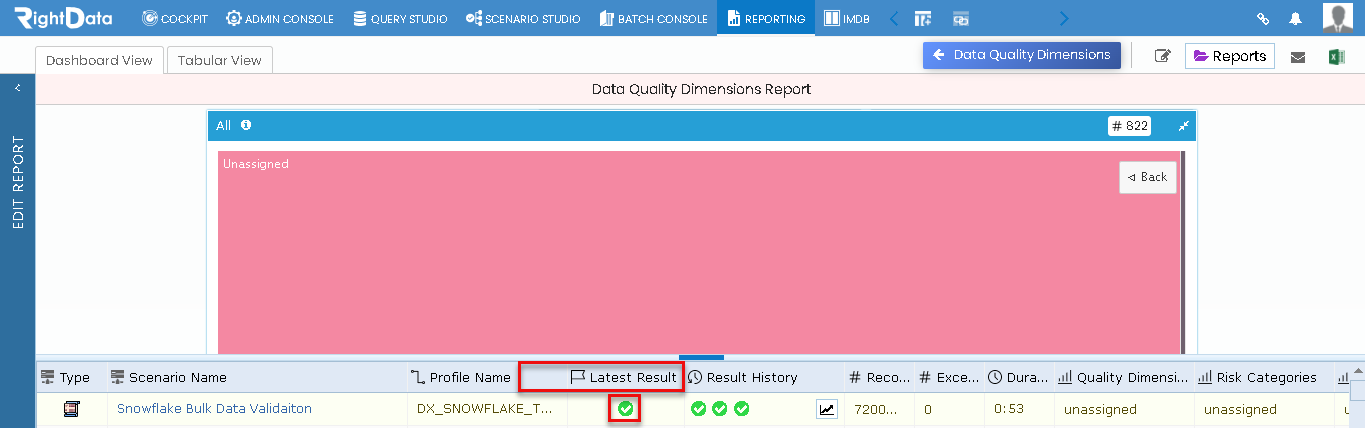This screenshot has height=428, width=1365.
Task: Show next navigation items with right chevron
Action: click(x=1063, y=18)
